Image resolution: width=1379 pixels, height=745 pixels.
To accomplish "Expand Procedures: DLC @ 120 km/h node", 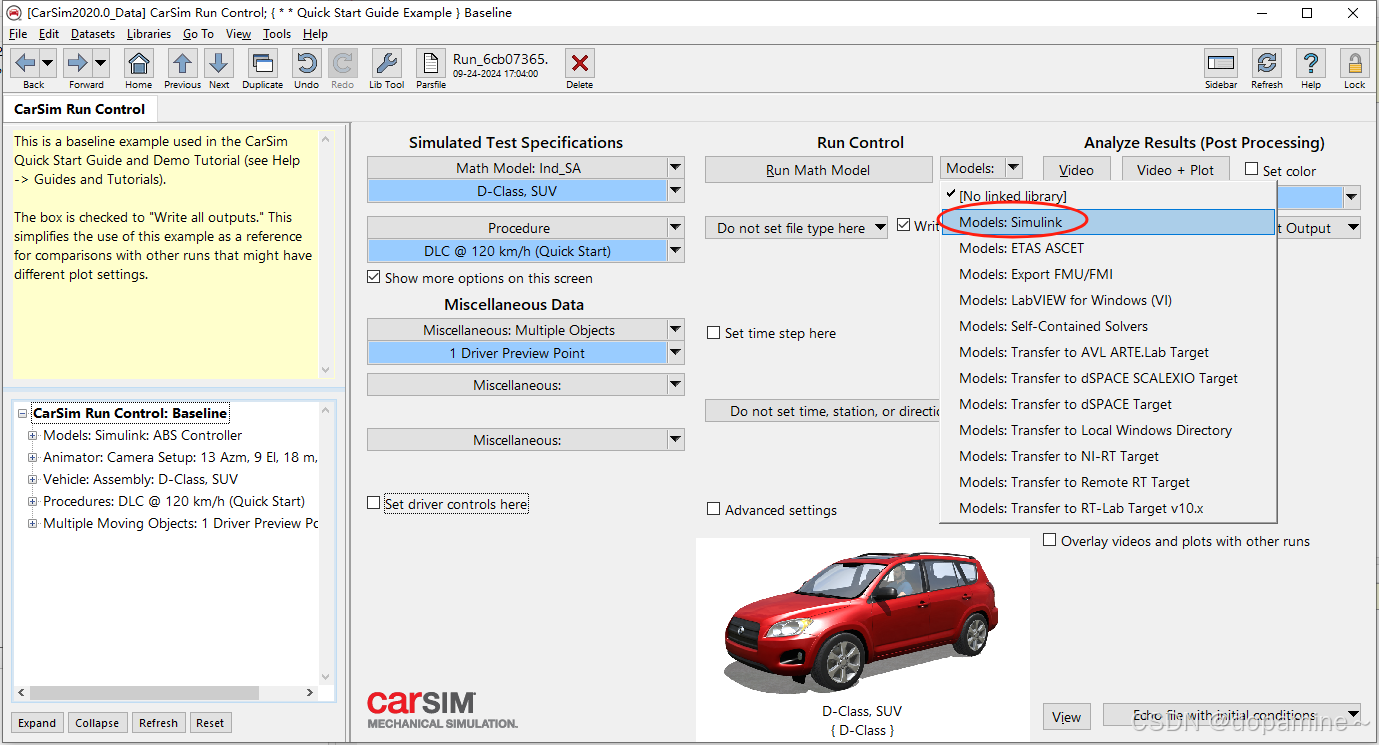I will pos(32,501).
